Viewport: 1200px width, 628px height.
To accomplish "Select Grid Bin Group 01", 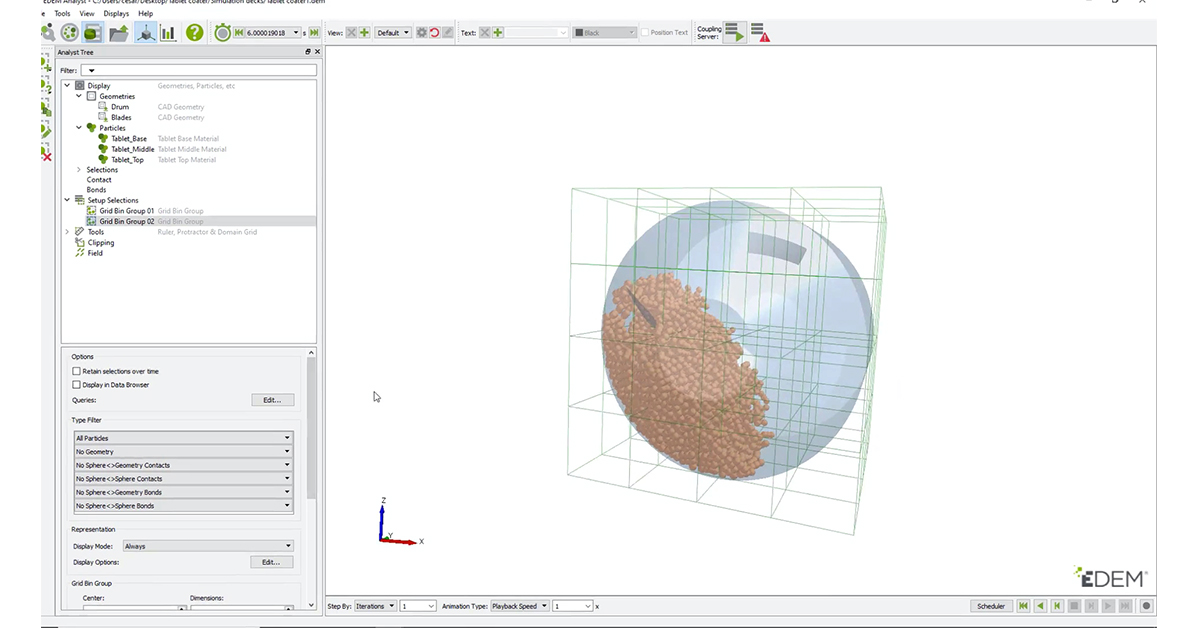I will pyautogui.click(x=127, y=211).
